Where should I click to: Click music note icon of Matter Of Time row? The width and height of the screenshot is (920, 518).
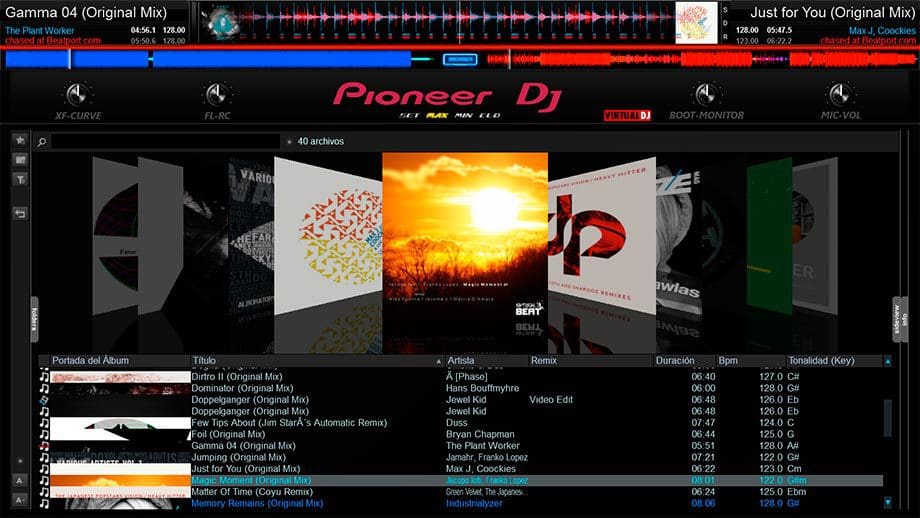[44, 492]
